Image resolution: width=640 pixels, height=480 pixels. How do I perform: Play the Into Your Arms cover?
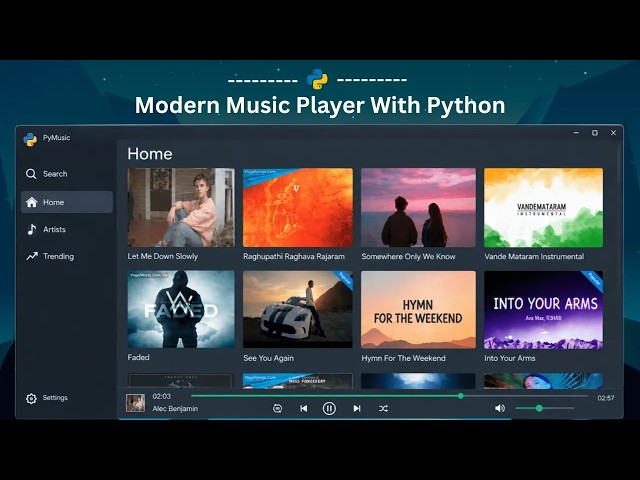pos(543,309)
